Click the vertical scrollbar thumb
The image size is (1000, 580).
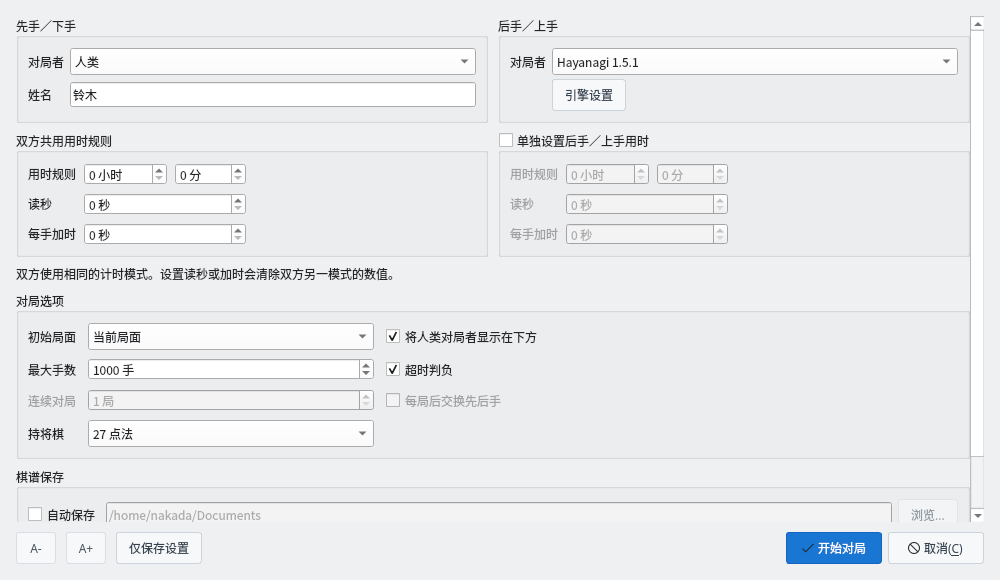[977, 244]
